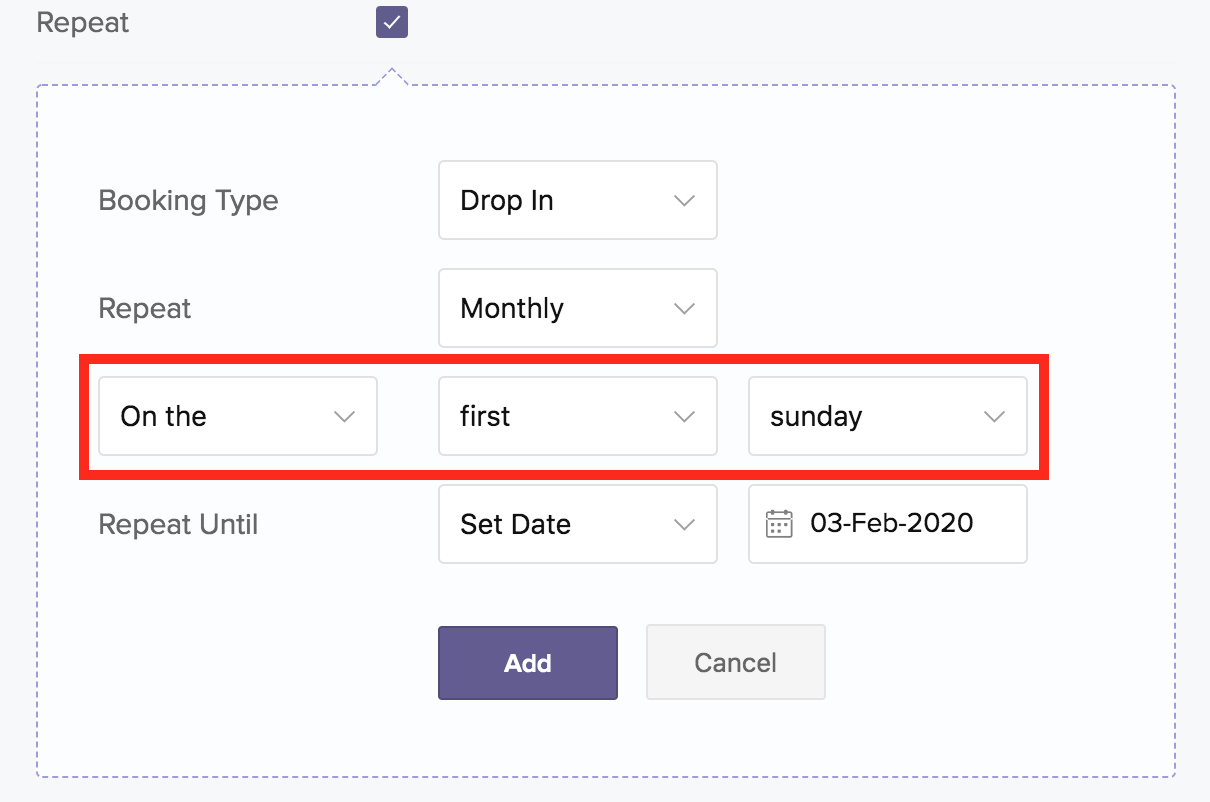Open the 'Monthly' repeat frequency dropdown
The height and width of the screenshot is (802, 1210).
(x=577, y=308)
